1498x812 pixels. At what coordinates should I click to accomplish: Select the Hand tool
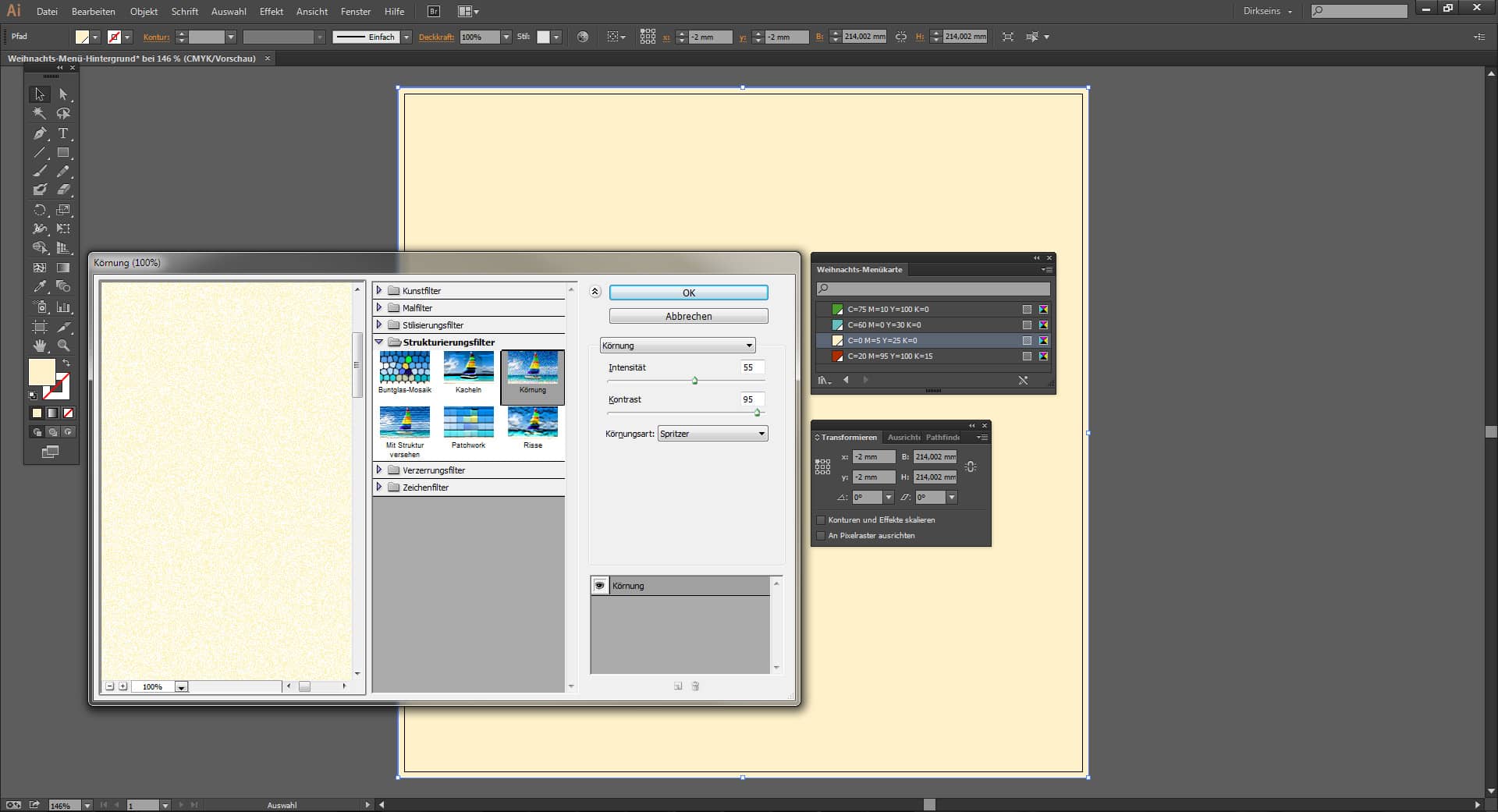click(x=40, y=346)
